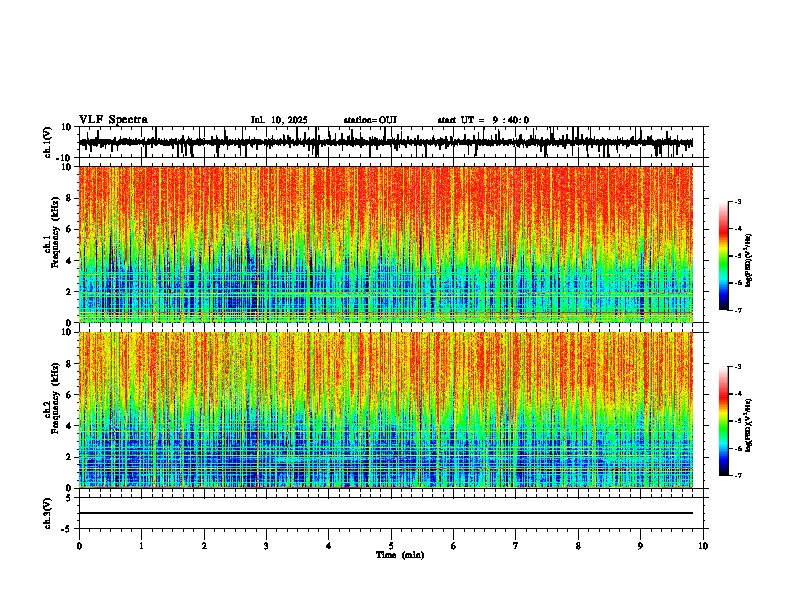Click the 'Time (min)' x-axis label

400,555
